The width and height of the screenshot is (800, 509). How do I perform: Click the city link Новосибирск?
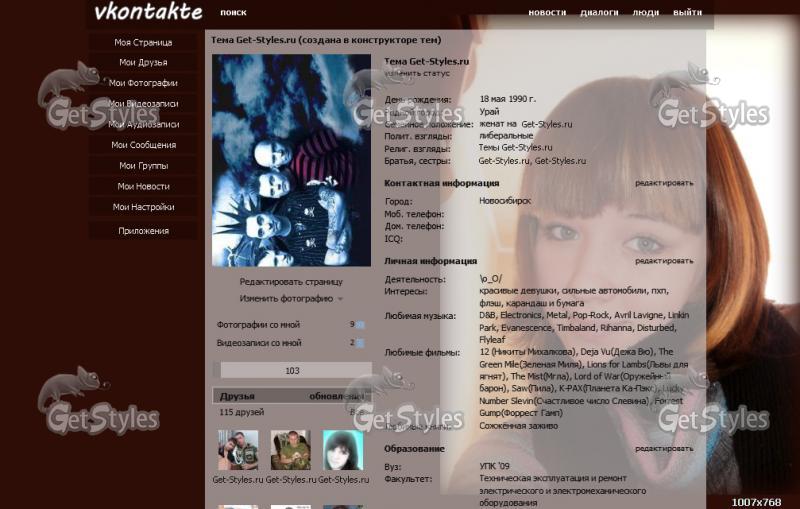pos(505,201)
